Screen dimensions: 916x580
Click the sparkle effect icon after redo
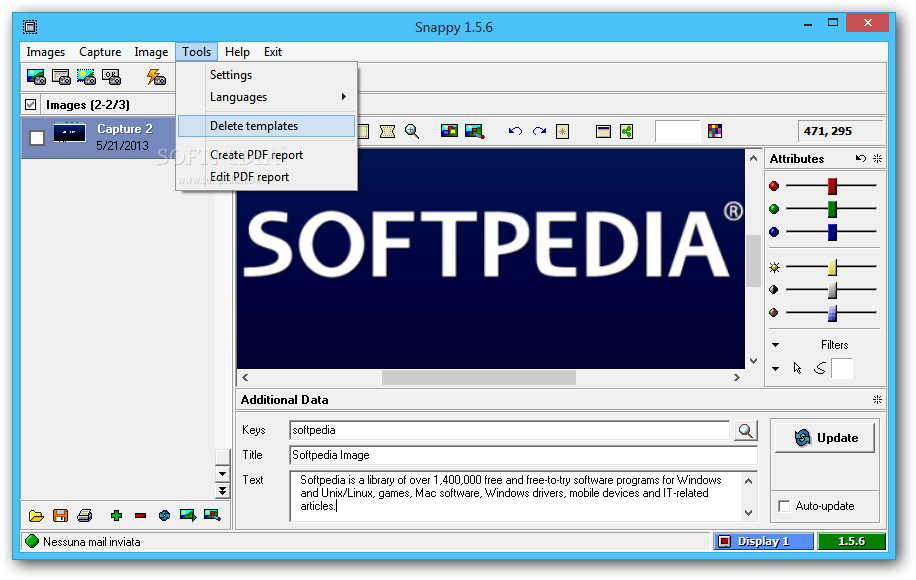click(563, 131)
